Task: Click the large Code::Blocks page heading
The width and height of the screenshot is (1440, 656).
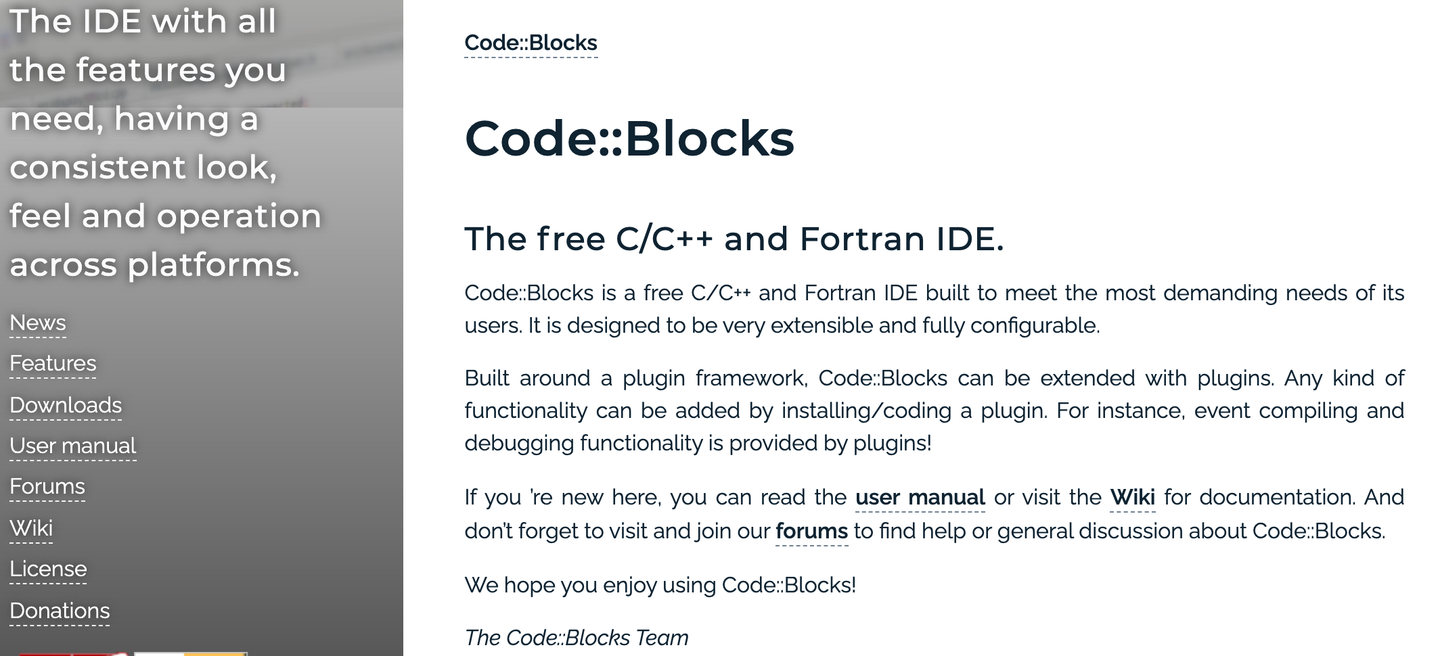Action: click(629, 138)
